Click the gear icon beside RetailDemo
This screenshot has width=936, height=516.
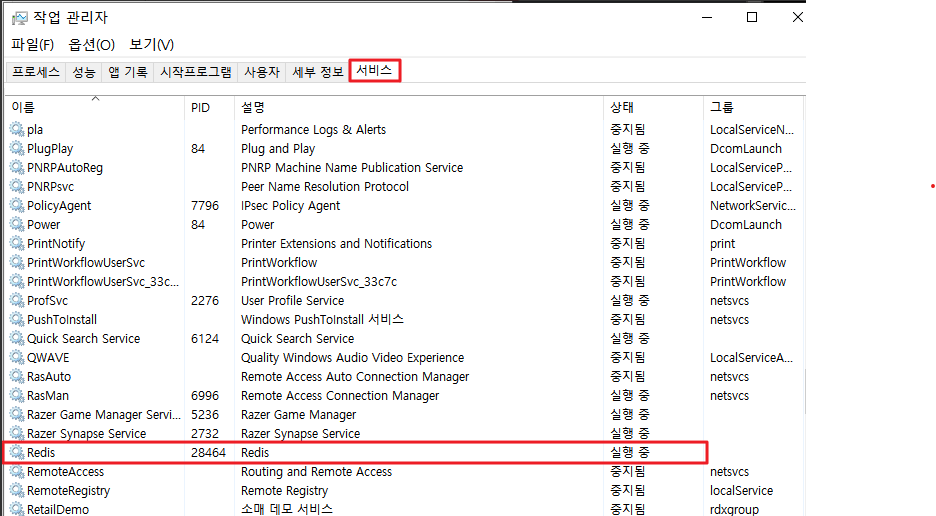(x=17, y=509)
